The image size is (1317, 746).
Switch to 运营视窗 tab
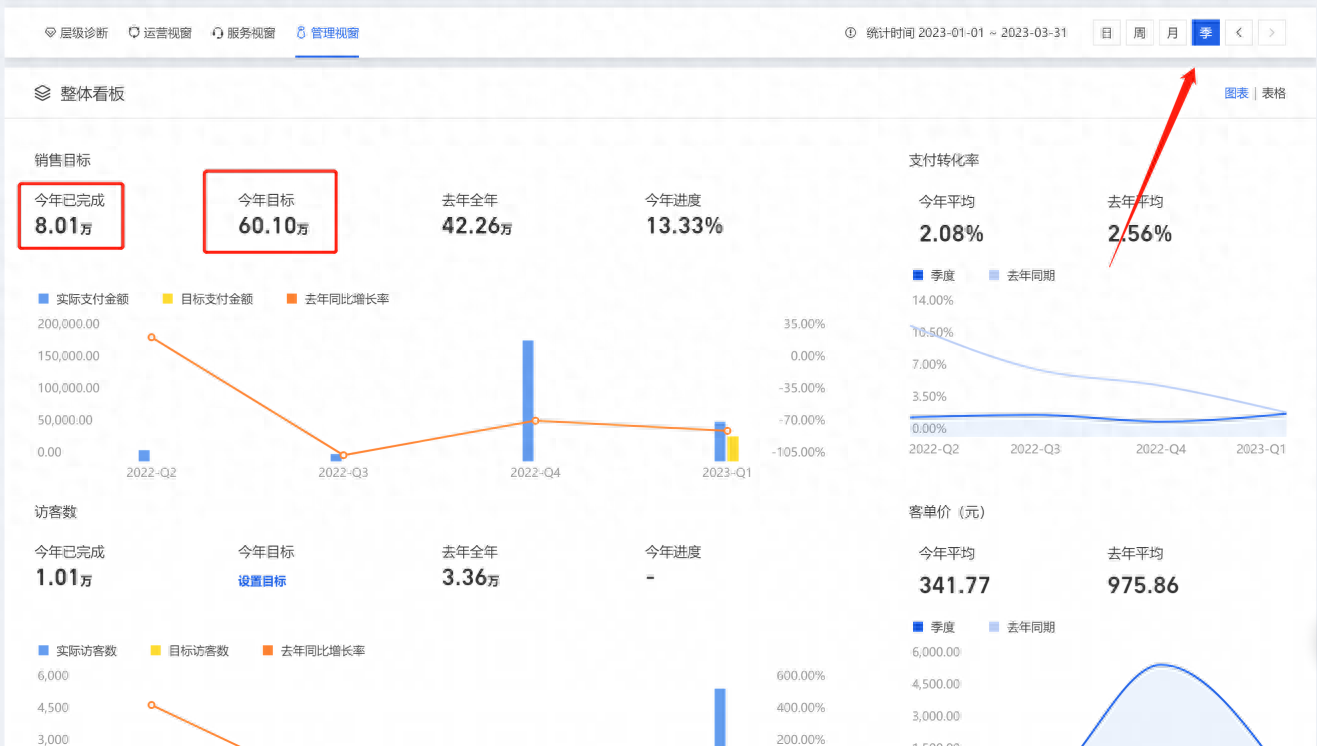click(x=160, y=33)
